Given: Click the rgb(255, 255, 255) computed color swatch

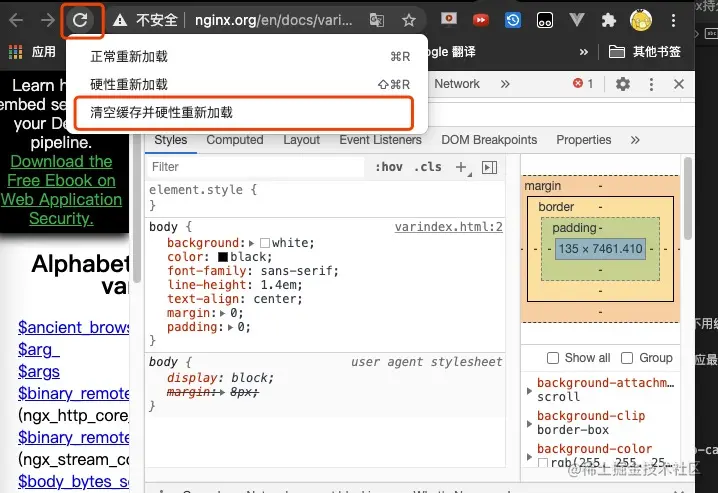Looking at the screenshot, I should pos(543,463).
